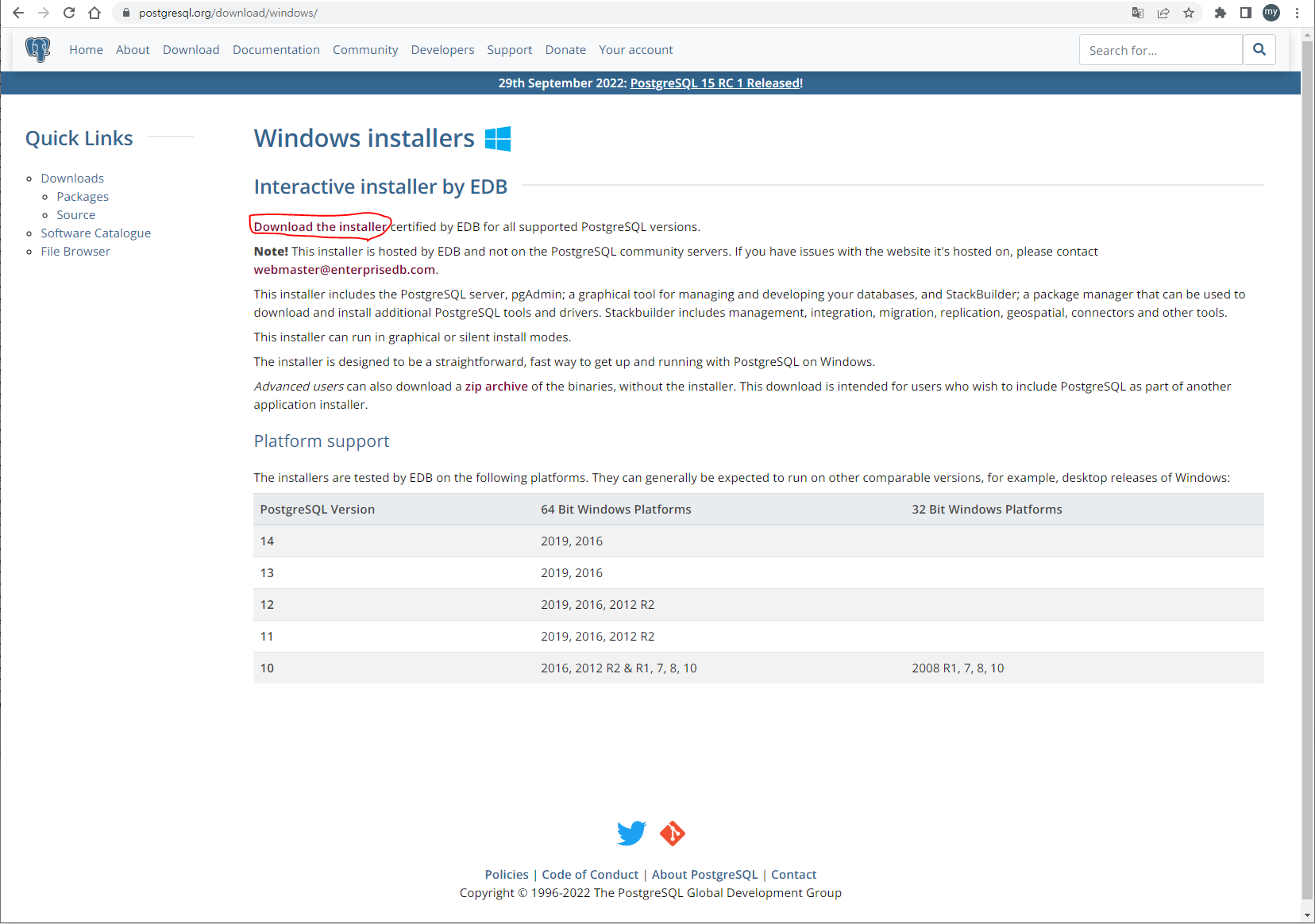
Task: Toggle the browser side panel icon
Action: click(x=1246, y=13)
